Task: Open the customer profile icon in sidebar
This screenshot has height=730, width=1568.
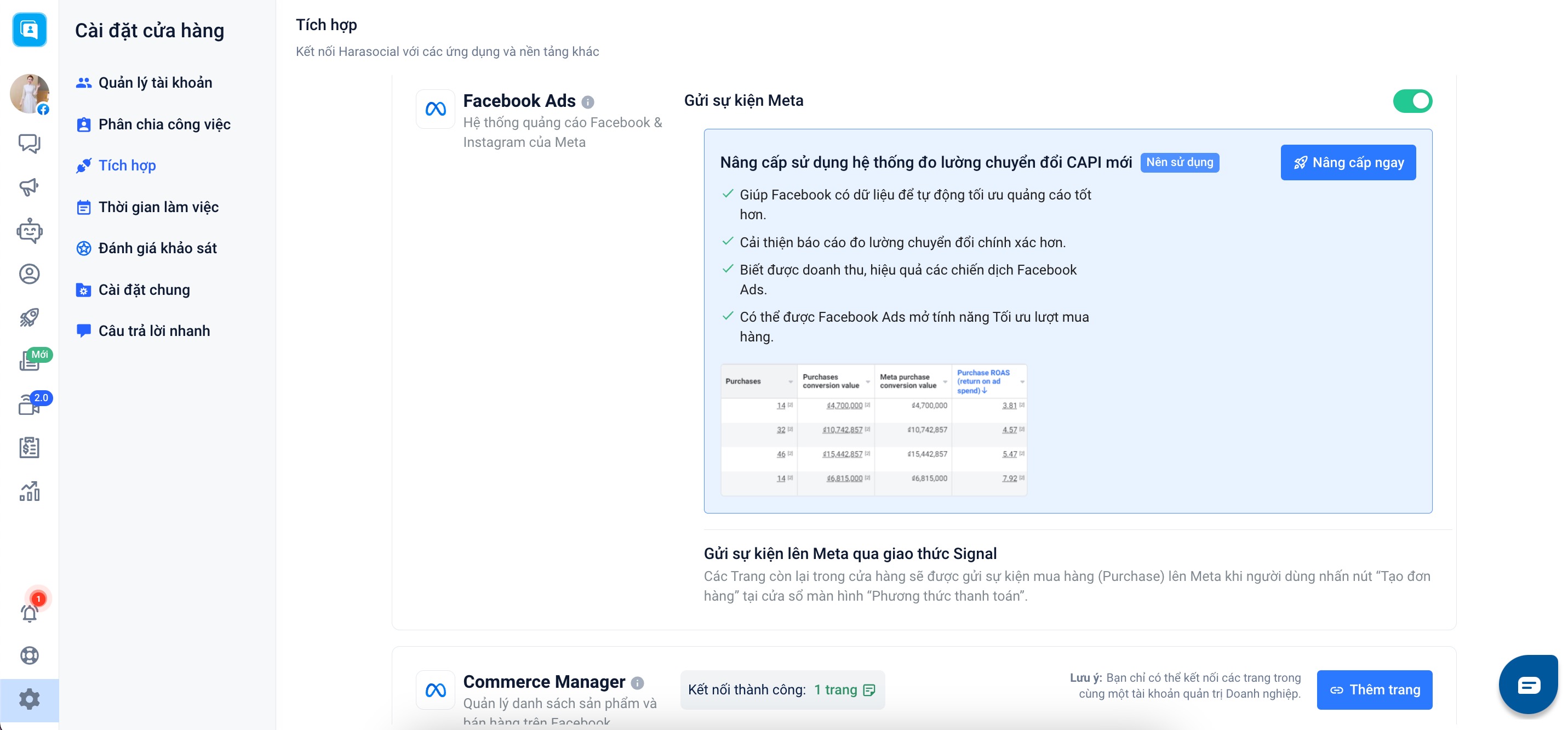Action: coord(29,274)
